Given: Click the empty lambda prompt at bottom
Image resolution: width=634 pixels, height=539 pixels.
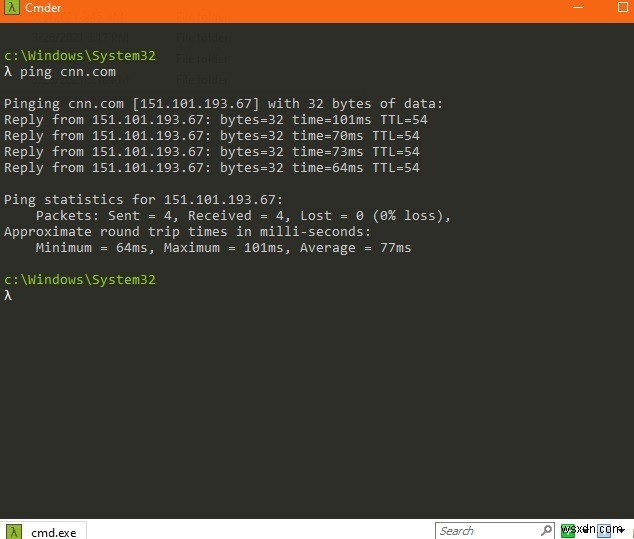Looking at the screenshot, I should [x=8, y=296].
